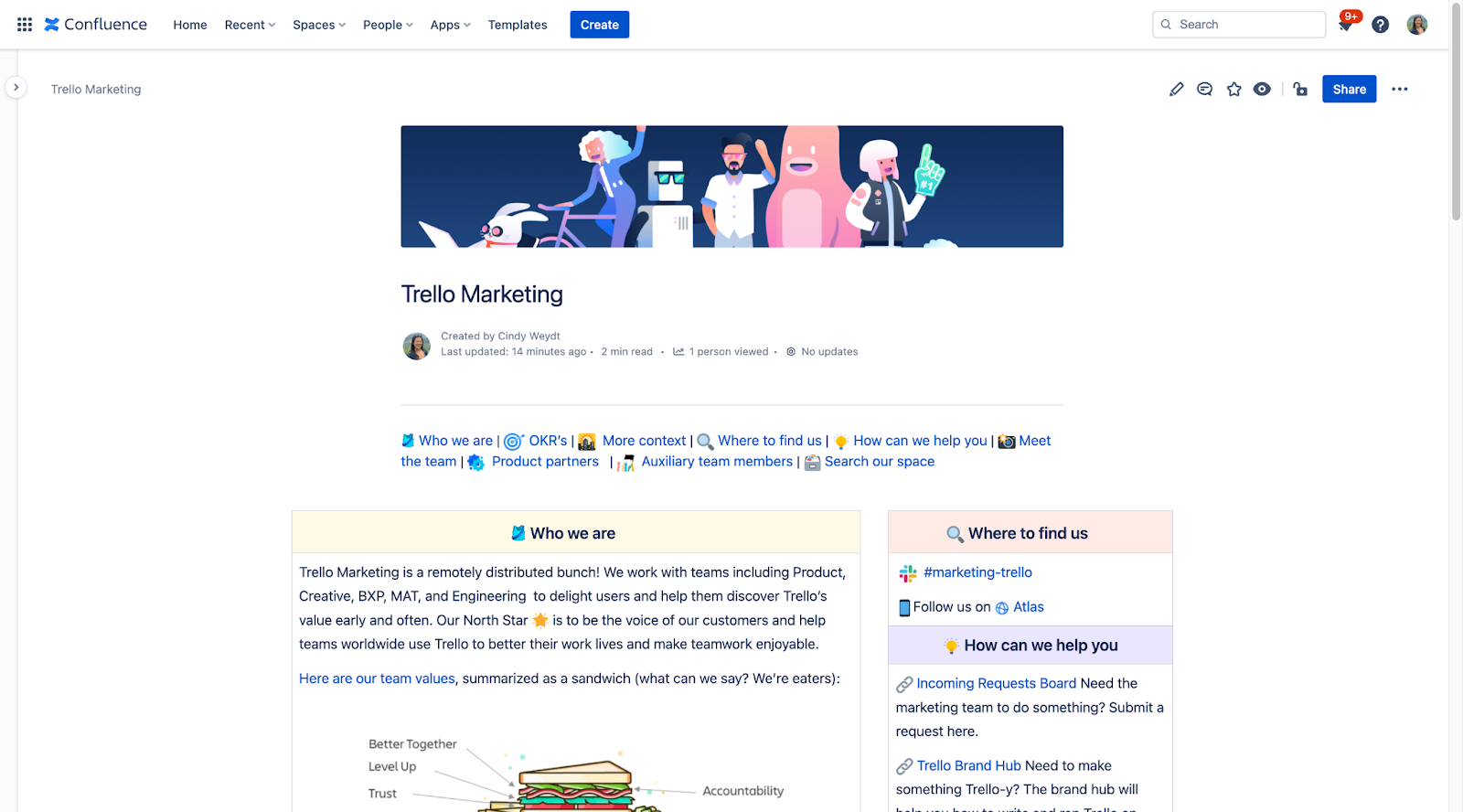Jump to More context link
This screenshot has height=812, width=1463.
(x=644, y=441)
